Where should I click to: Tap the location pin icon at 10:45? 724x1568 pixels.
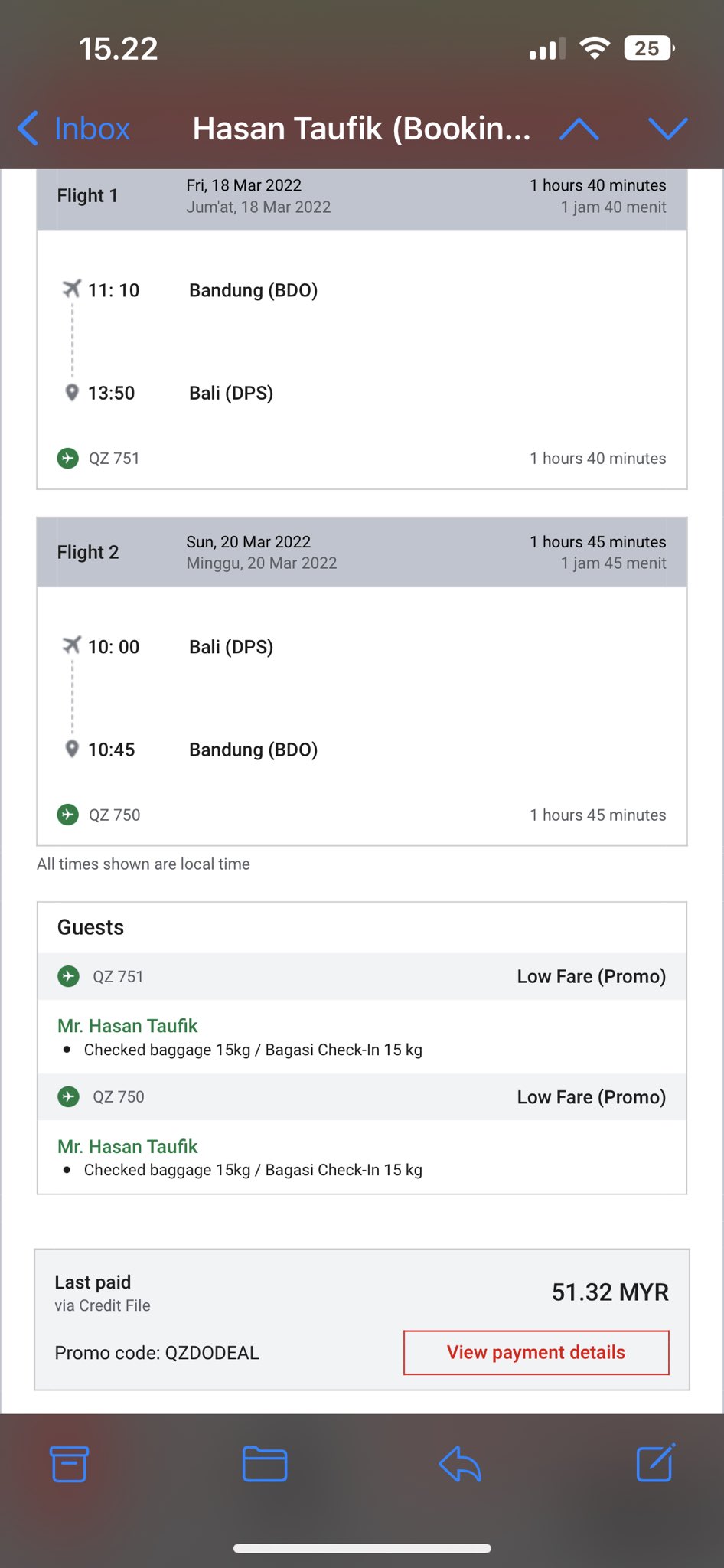(72, 749)
